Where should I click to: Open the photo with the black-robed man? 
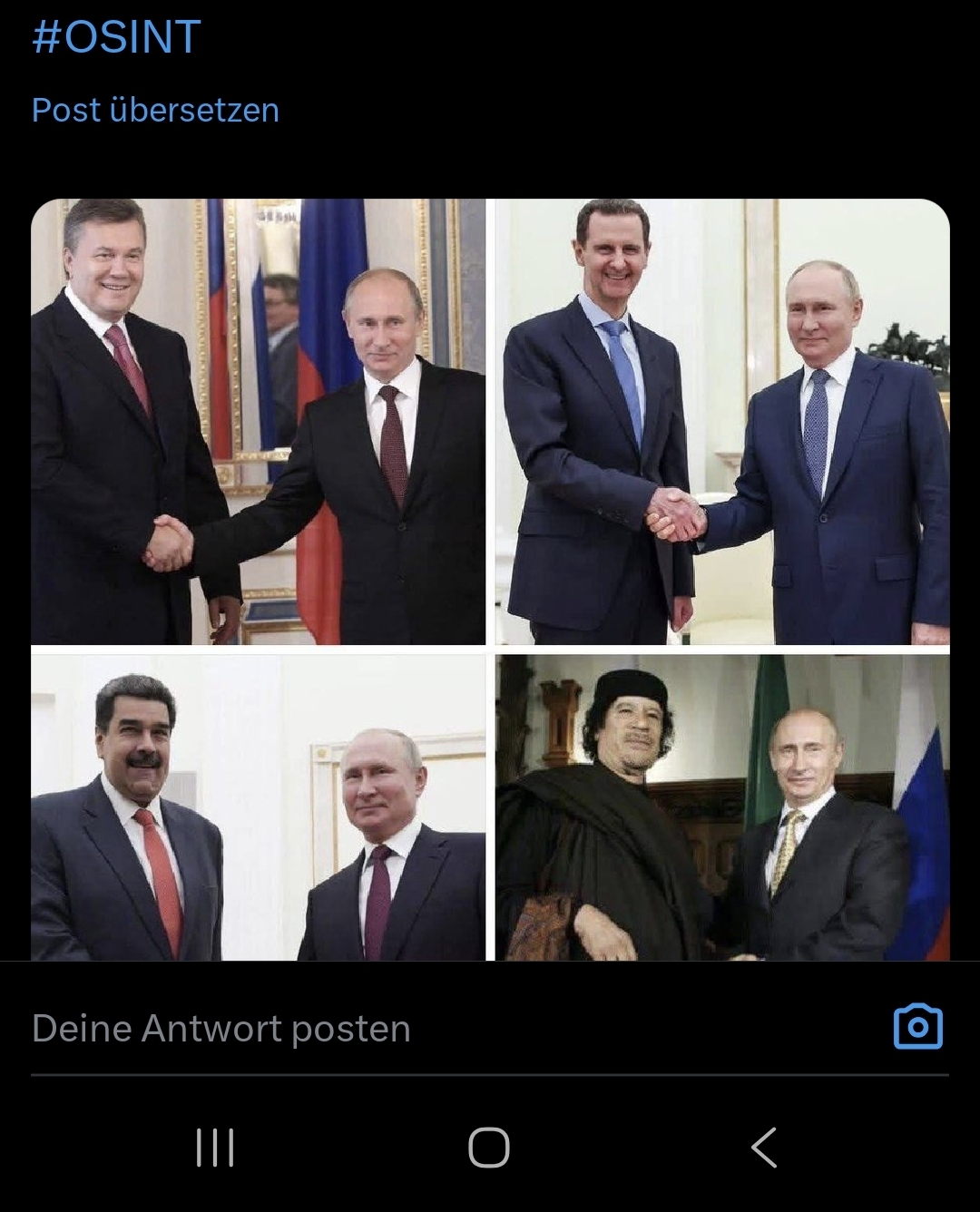click(x=722, y=807)
